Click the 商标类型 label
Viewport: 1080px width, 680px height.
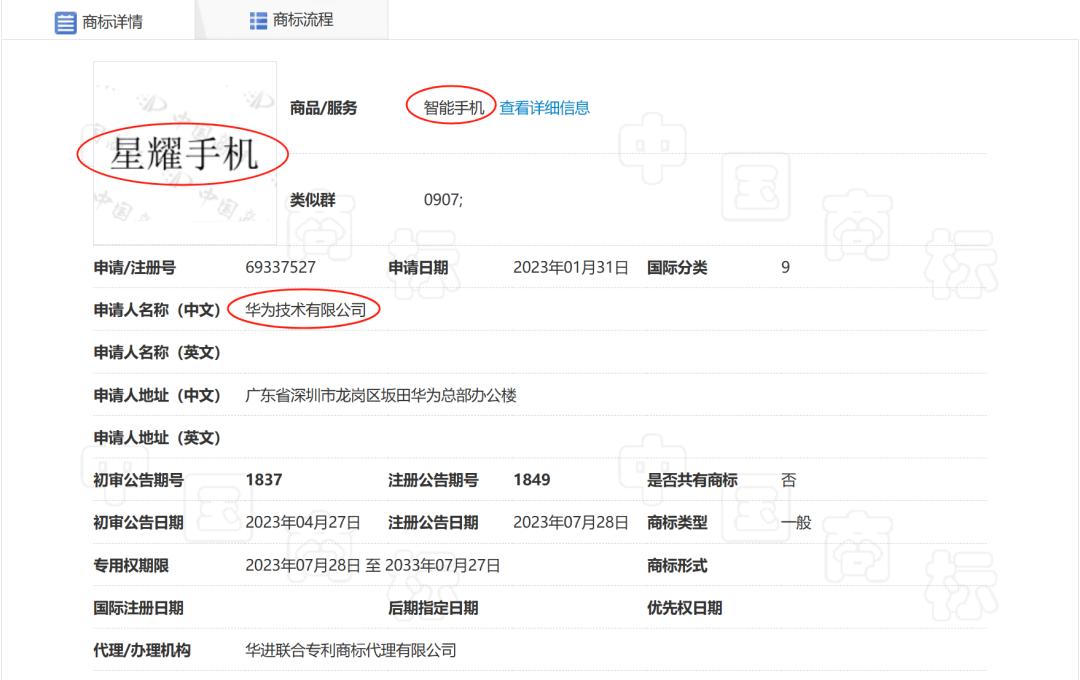click(x=677, y=522)
